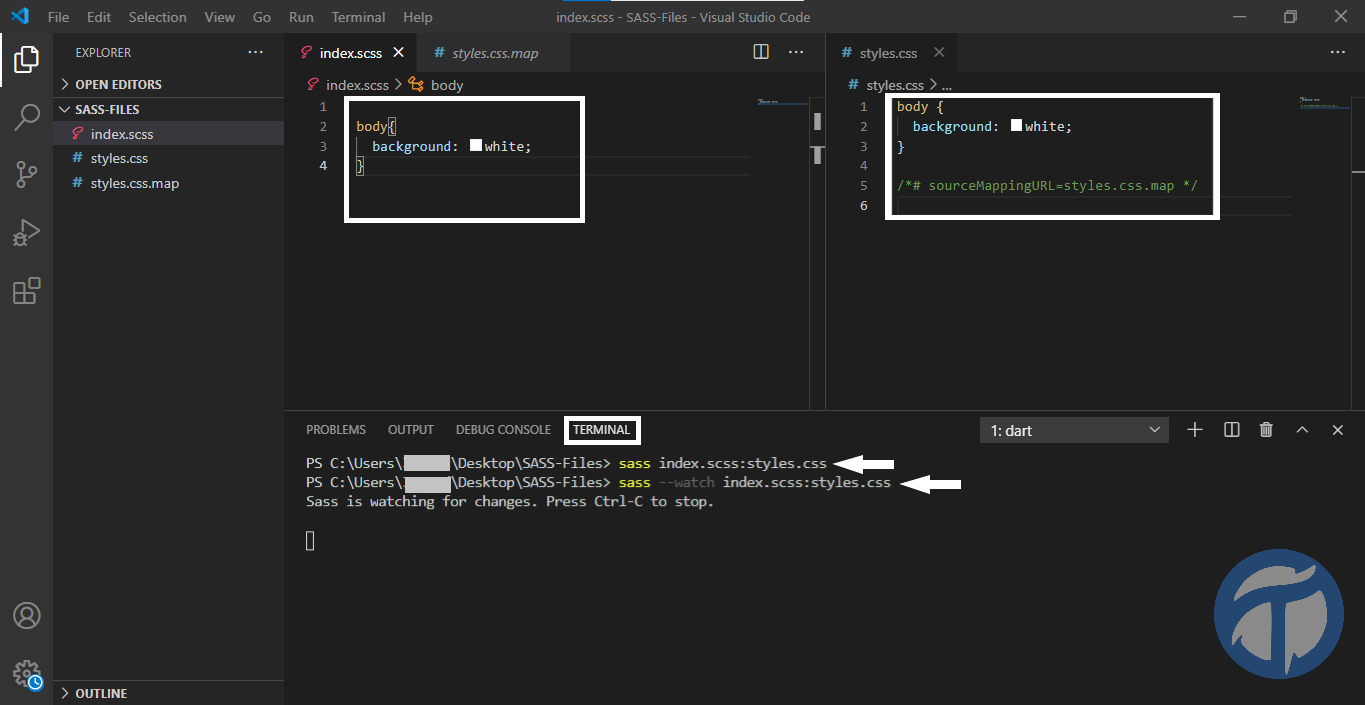Screen dimensions: 1365x705
Task: Kill terminal with trash icon
Action: point(1266,429)
